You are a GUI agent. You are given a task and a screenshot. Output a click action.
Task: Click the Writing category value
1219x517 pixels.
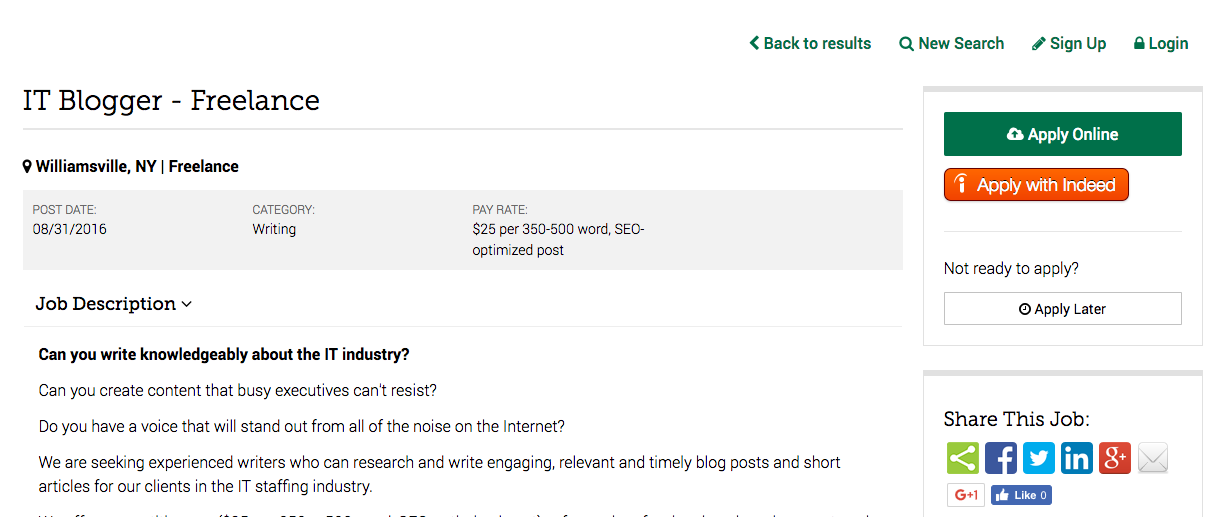pyautogui.click(x=274, y=229)
